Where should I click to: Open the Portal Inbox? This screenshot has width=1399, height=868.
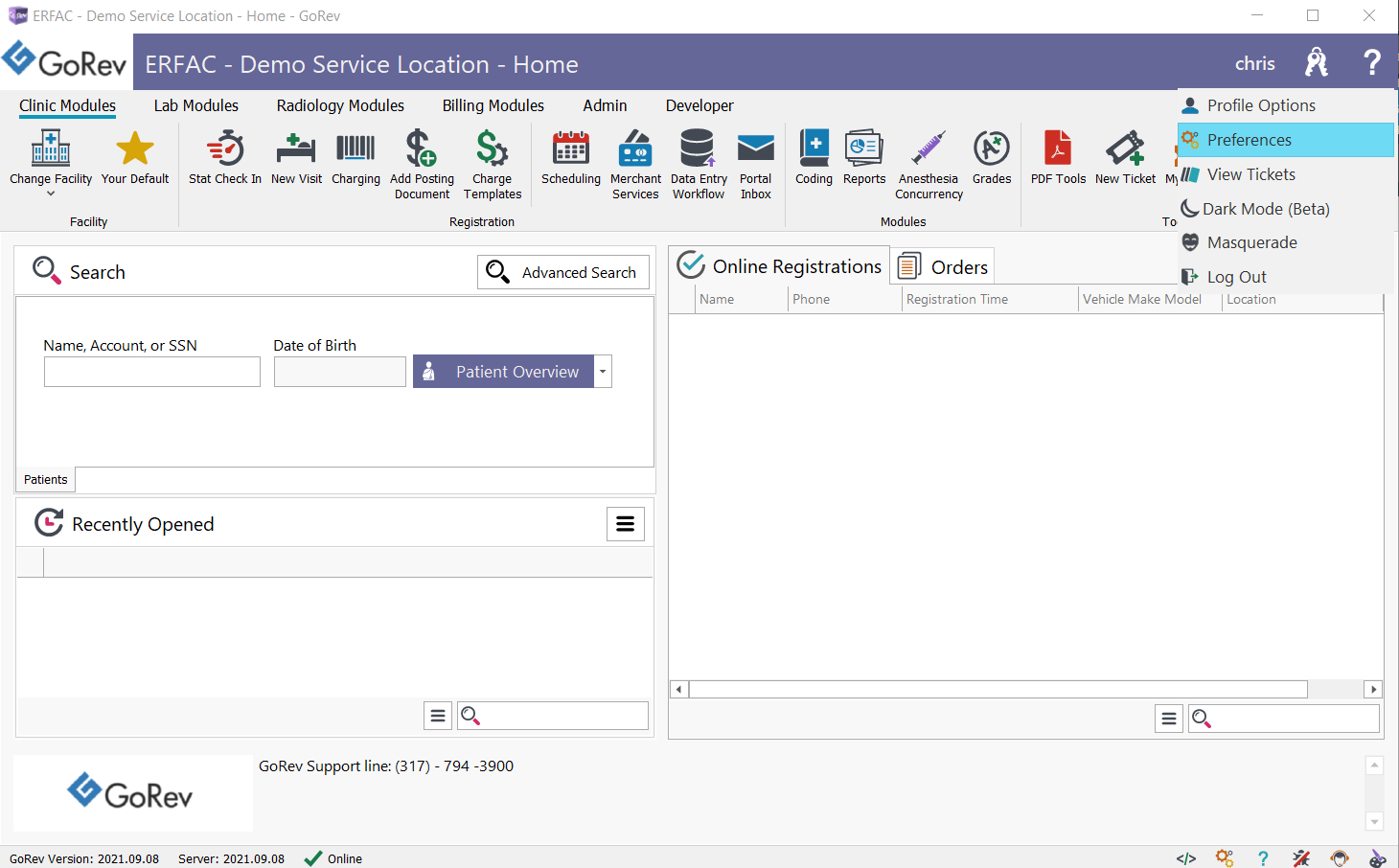click(x=756, y=165)
